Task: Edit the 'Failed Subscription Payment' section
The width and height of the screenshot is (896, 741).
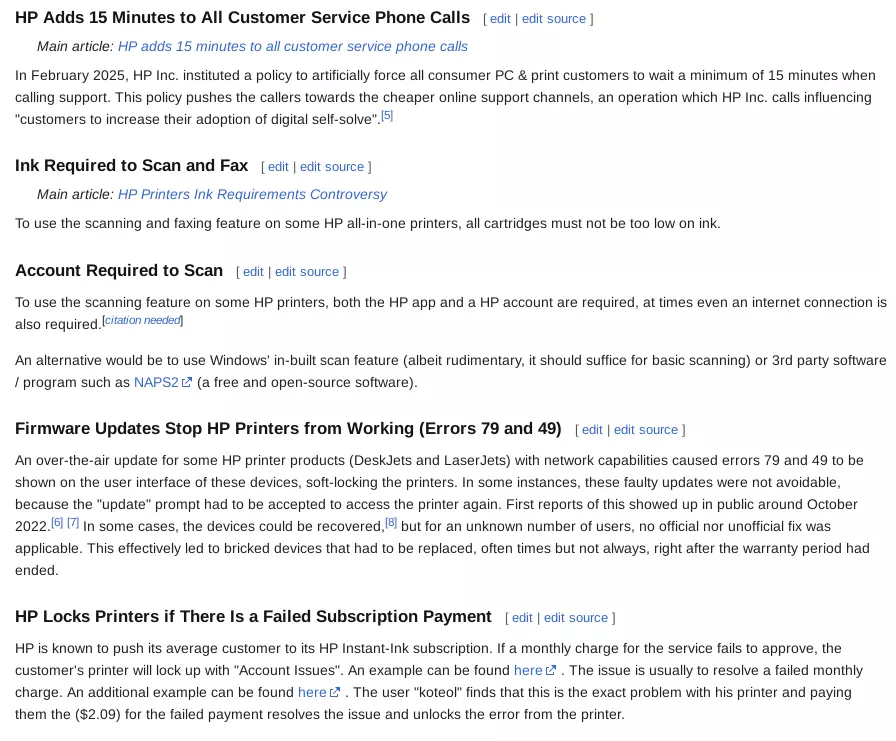Action: click(x=522, y=618)
